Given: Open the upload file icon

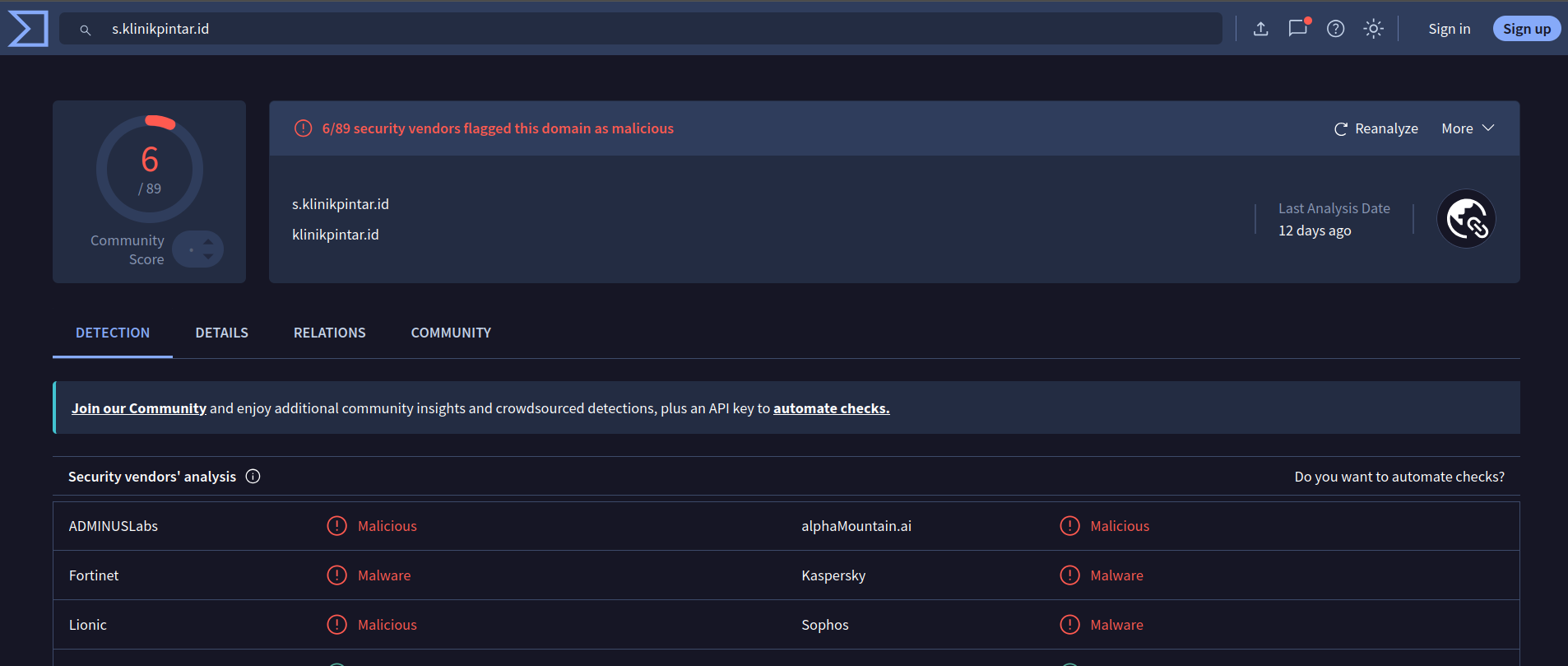Looking at the screenshot, I should (x=1260, y=29).
